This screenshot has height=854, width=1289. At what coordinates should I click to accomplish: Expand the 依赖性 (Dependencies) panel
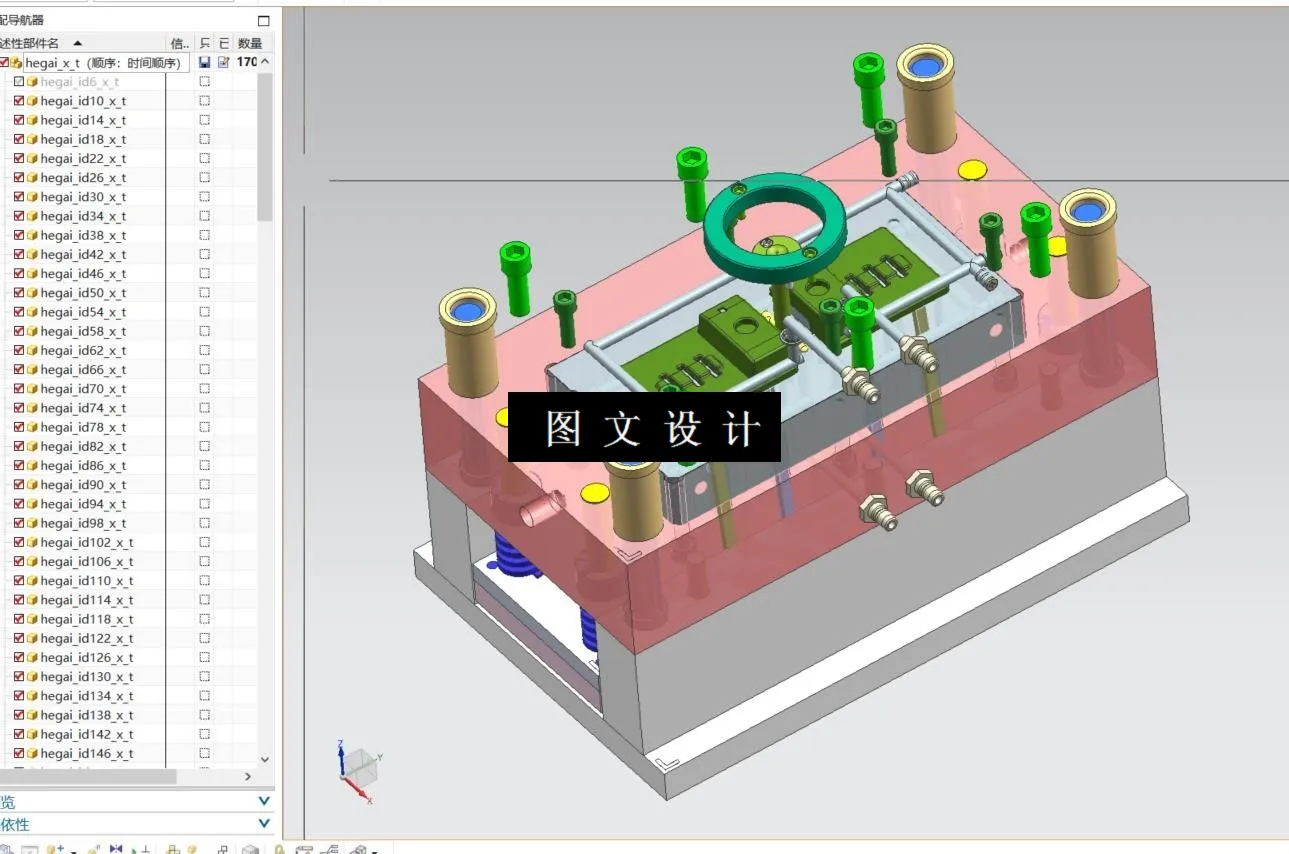pyautogui.click(x=263, y=823)
